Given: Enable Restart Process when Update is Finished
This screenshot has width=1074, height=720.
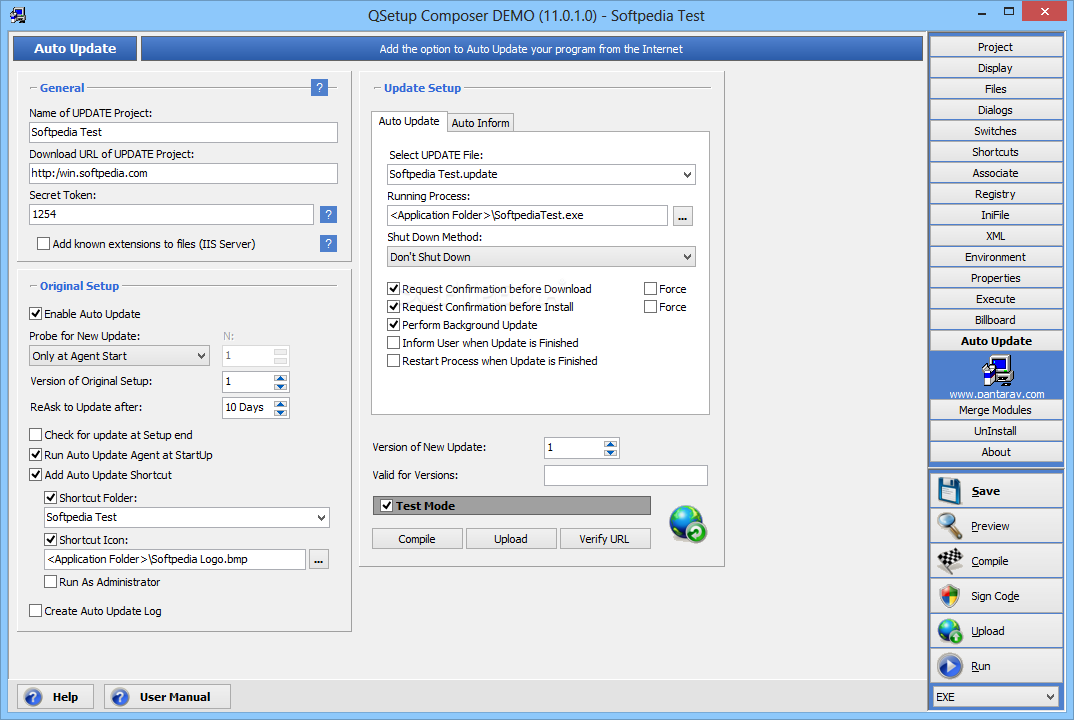Looking at the screenshot, I should 394,361.
